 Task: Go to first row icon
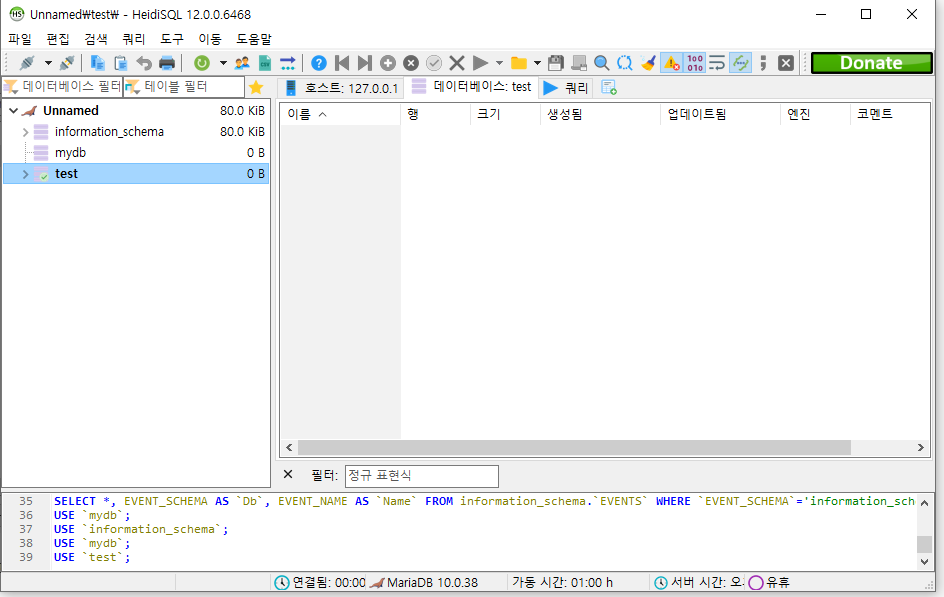point(342,63)
